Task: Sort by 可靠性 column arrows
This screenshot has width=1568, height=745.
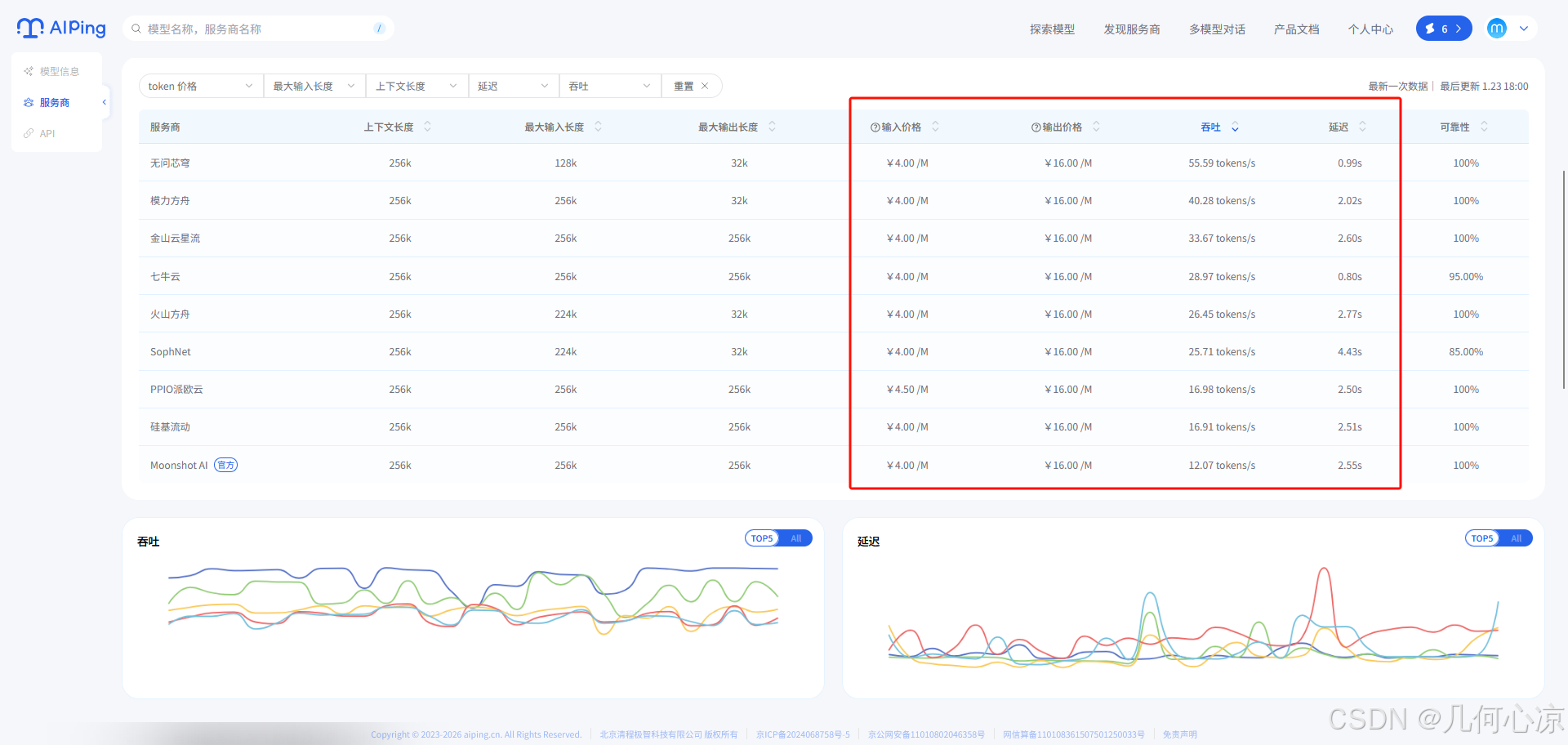Action: 1484,127
